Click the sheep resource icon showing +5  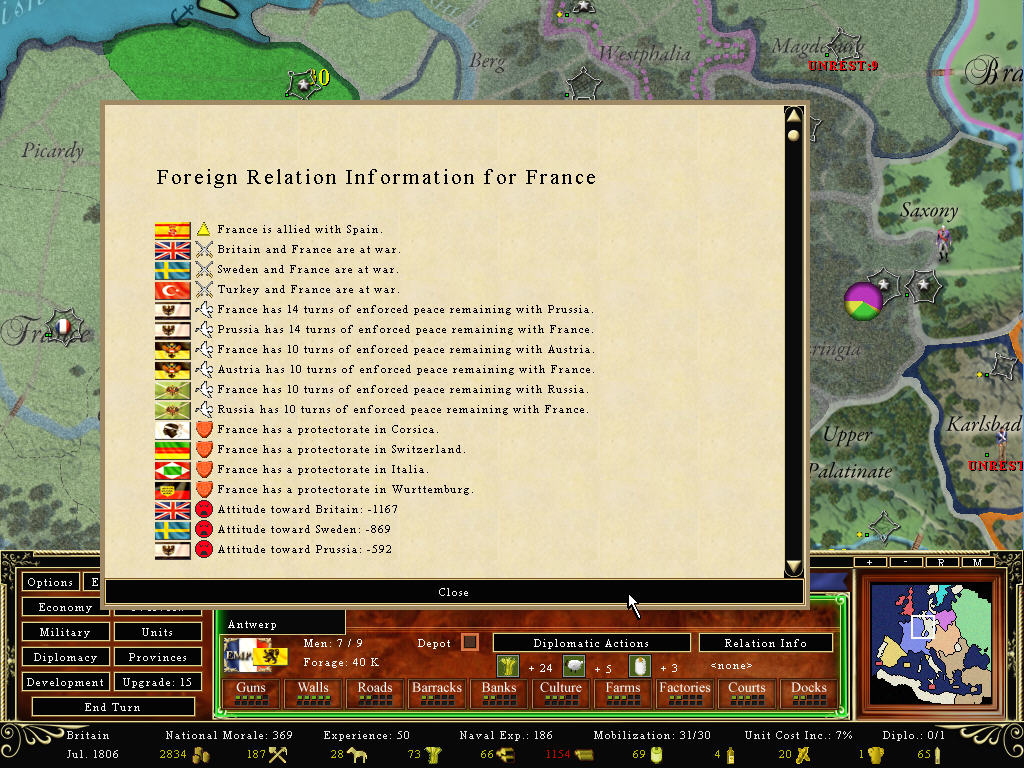click(x=574, y=666)
